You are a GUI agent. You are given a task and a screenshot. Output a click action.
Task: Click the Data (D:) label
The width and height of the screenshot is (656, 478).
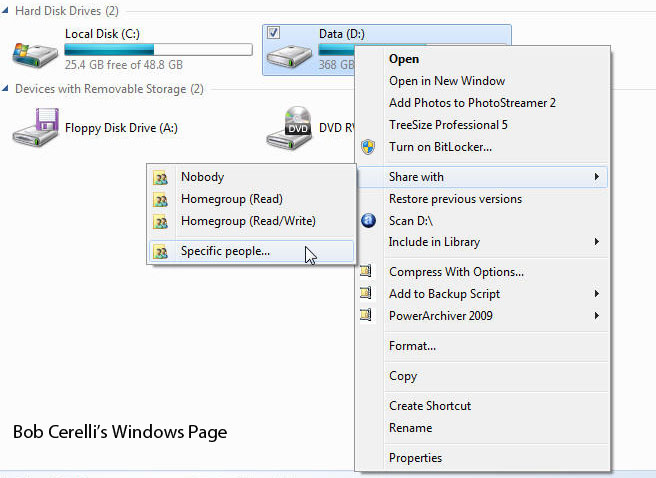[x=342, y=34]
